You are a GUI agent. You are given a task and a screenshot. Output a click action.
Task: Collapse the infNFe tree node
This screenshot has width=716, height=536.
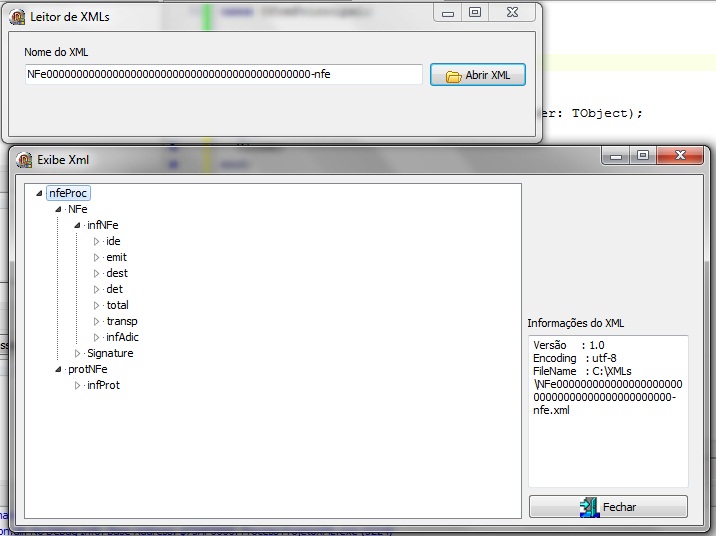(78, 225)
